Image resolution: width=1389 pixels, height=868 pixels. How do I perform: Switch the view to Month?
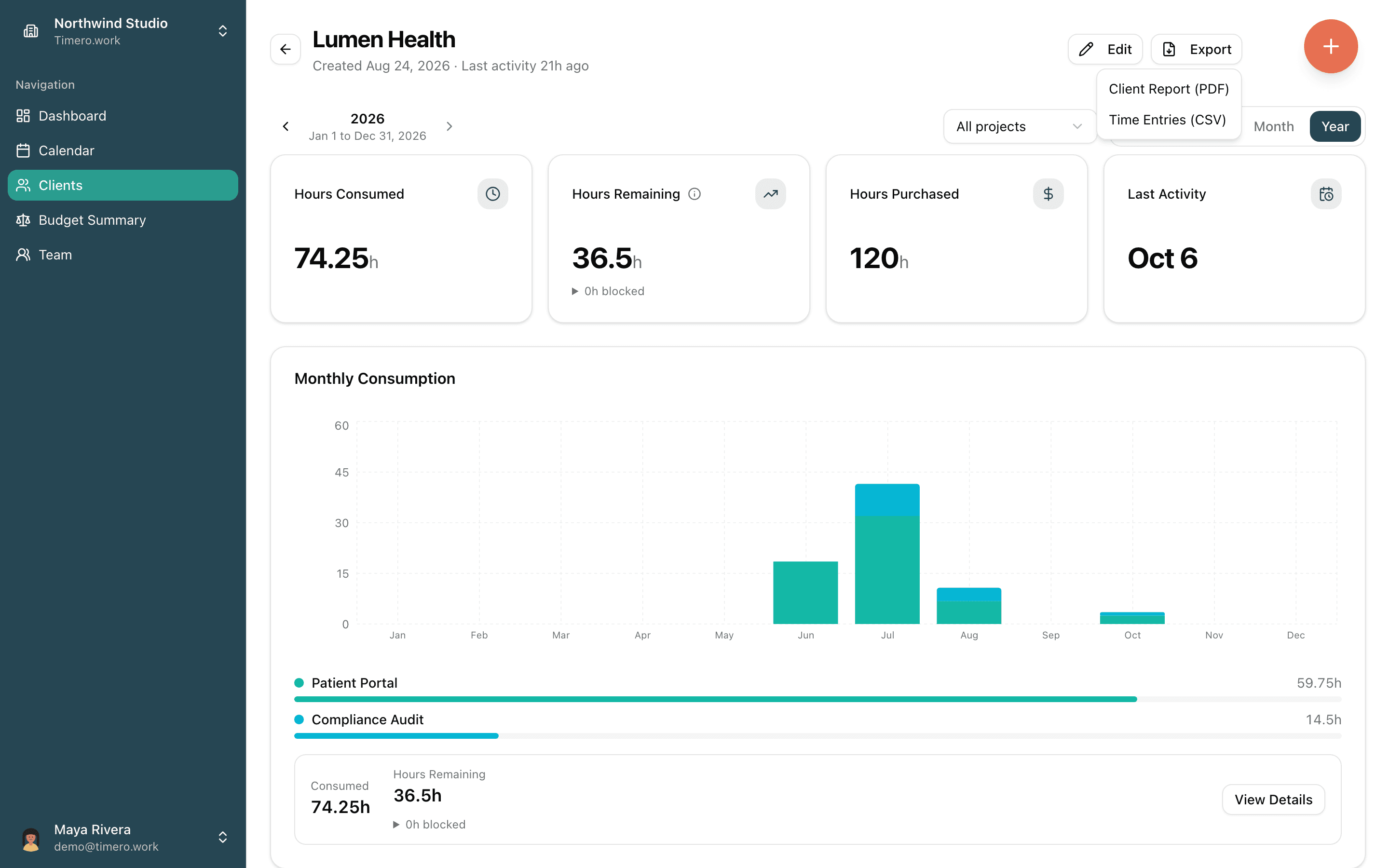[1274, 126]
